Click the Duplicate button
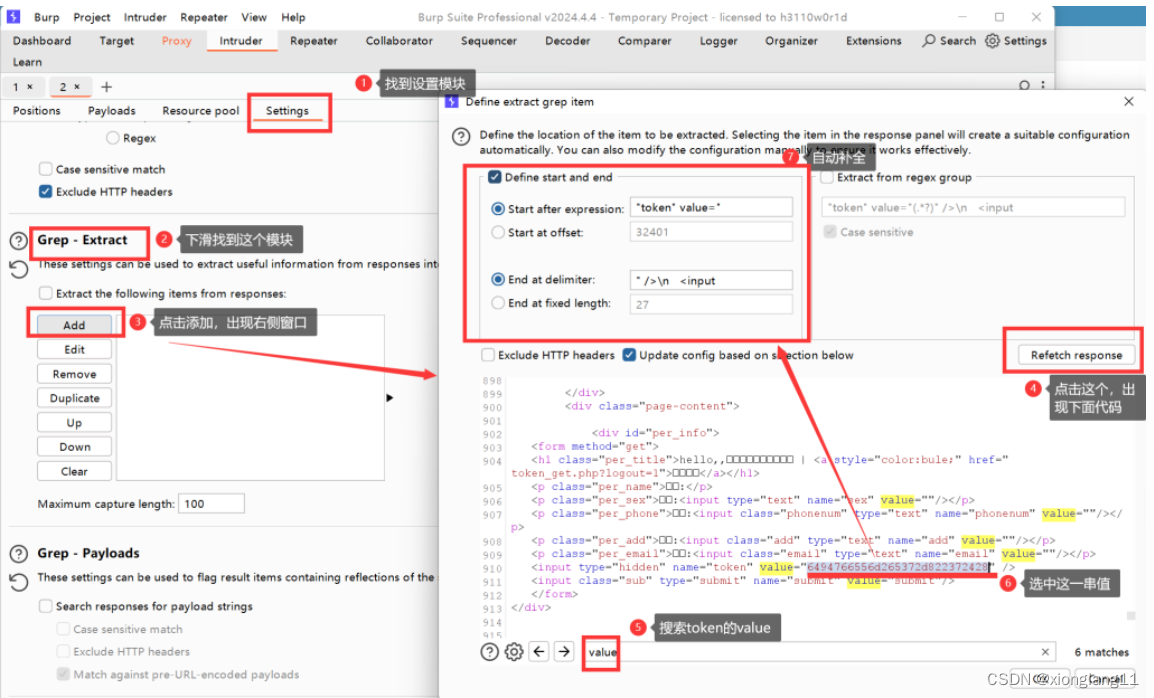Viewport: 1154px width, 698px height. [74, 398]
